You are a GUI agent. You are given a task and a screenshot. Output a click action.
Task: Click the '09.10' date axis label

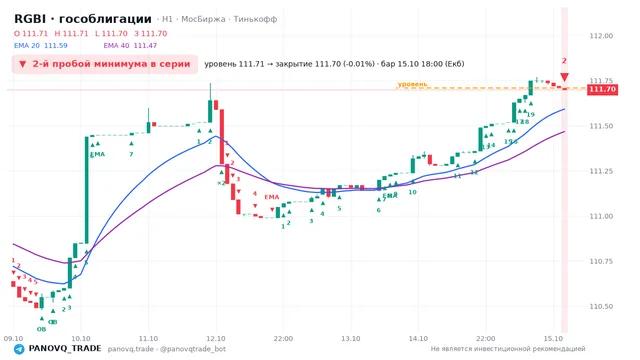(x=13, y=338)
